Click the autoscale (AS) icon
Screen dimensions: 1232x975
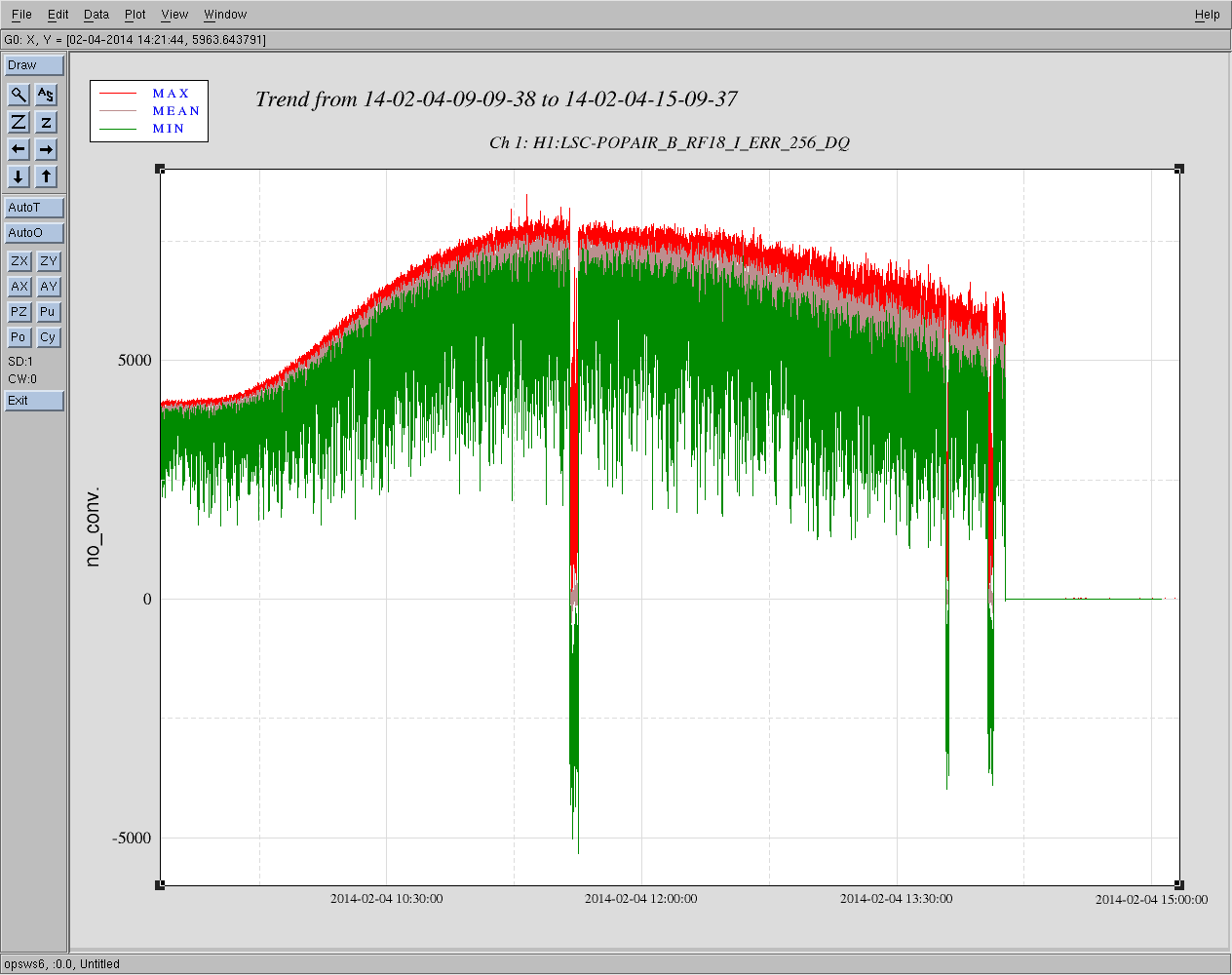(46, 95)
